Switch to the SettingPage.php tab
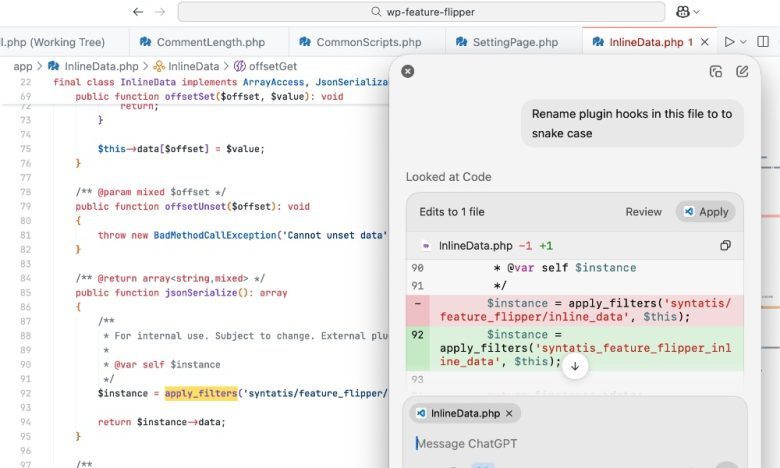Viewport: 780px width, 468px height. [513, 42]
